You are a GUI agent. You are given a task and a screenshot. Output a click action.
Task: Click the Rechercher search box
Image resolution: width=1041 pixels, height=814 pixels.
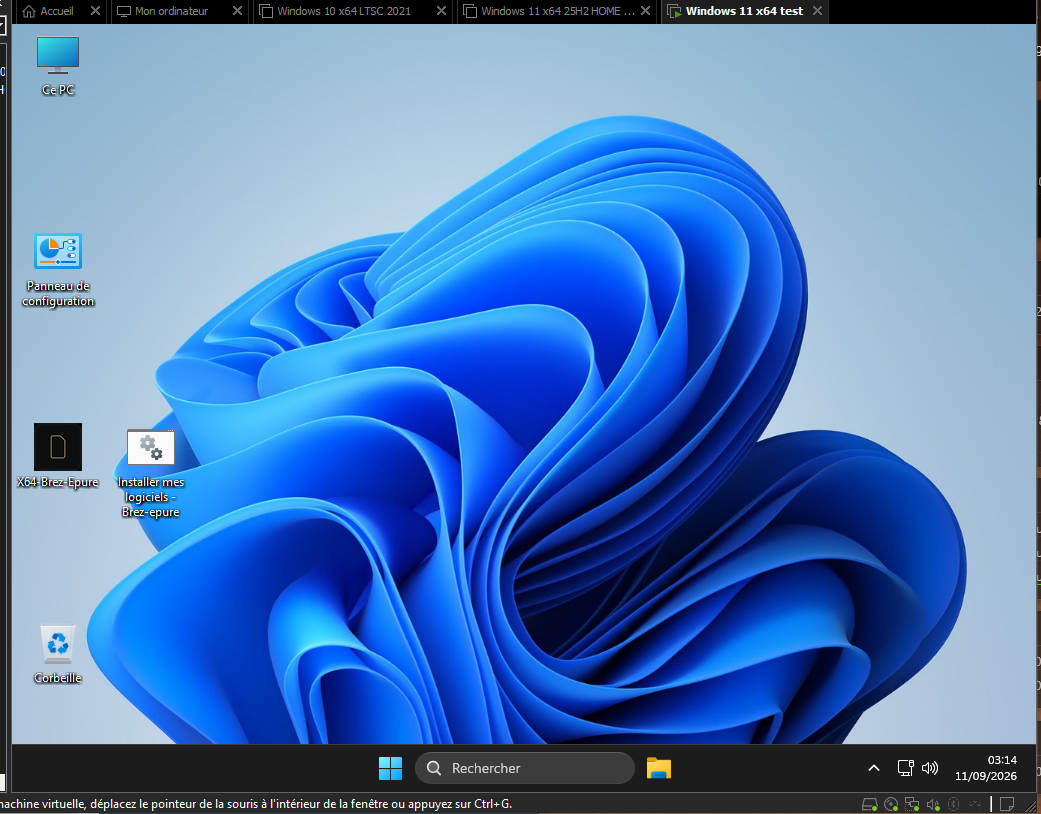coord(524,768)
